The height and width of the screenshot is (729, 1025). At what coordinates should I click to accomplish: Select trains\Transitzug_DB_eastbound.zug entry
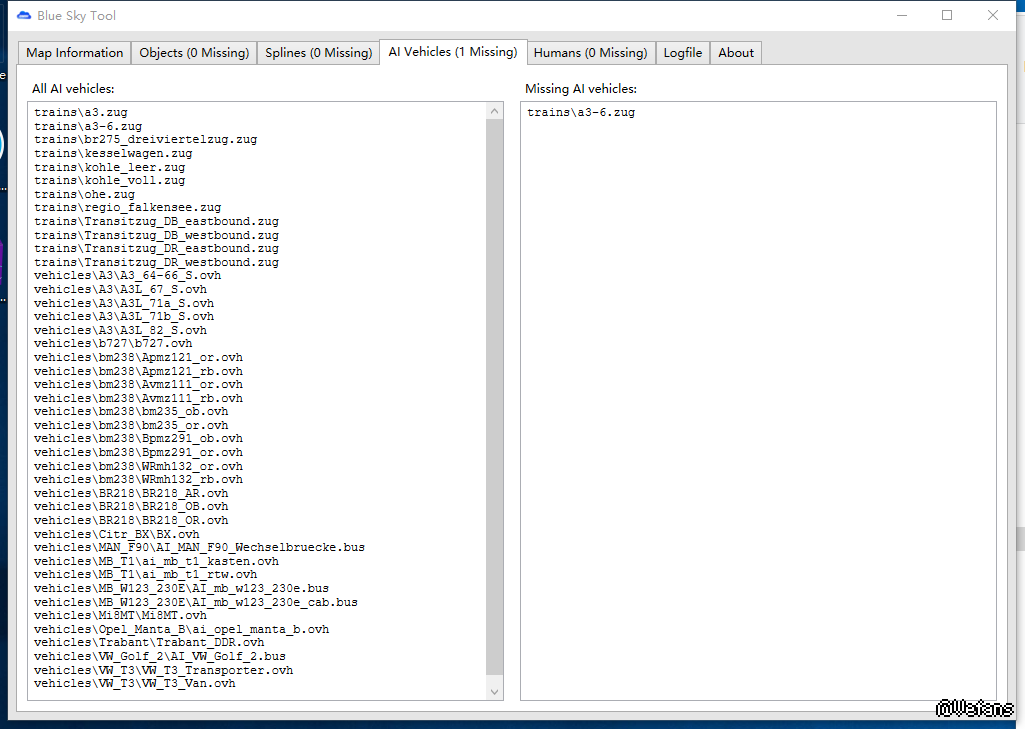(156, 222)
